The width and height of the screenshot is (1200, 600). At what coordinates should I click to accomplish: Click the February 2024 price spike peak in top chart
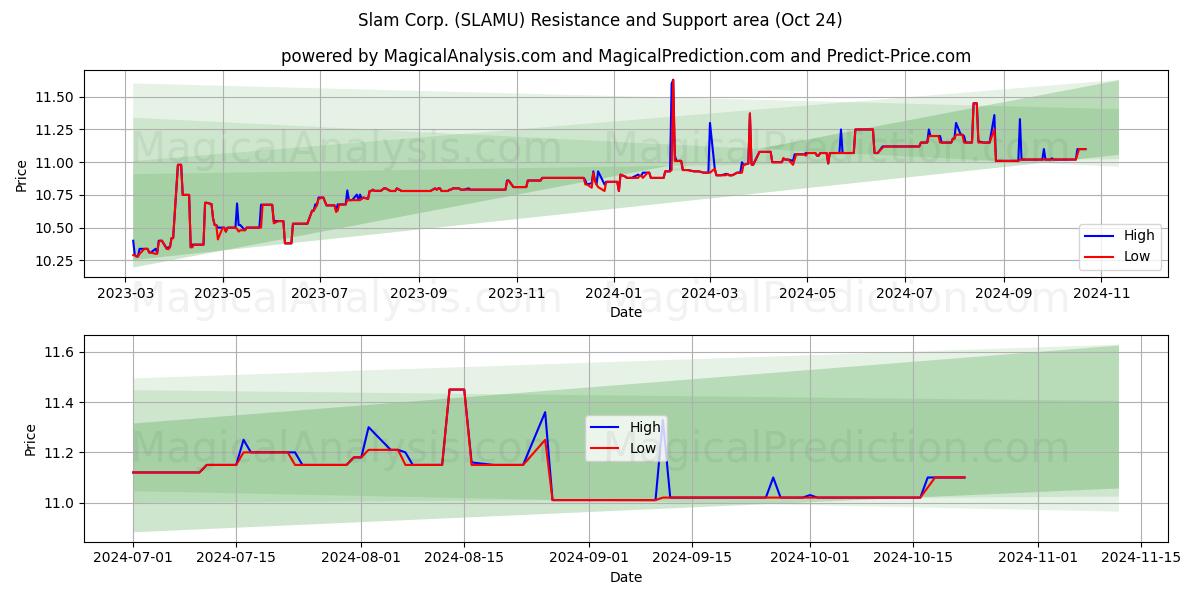coord(673,80)
